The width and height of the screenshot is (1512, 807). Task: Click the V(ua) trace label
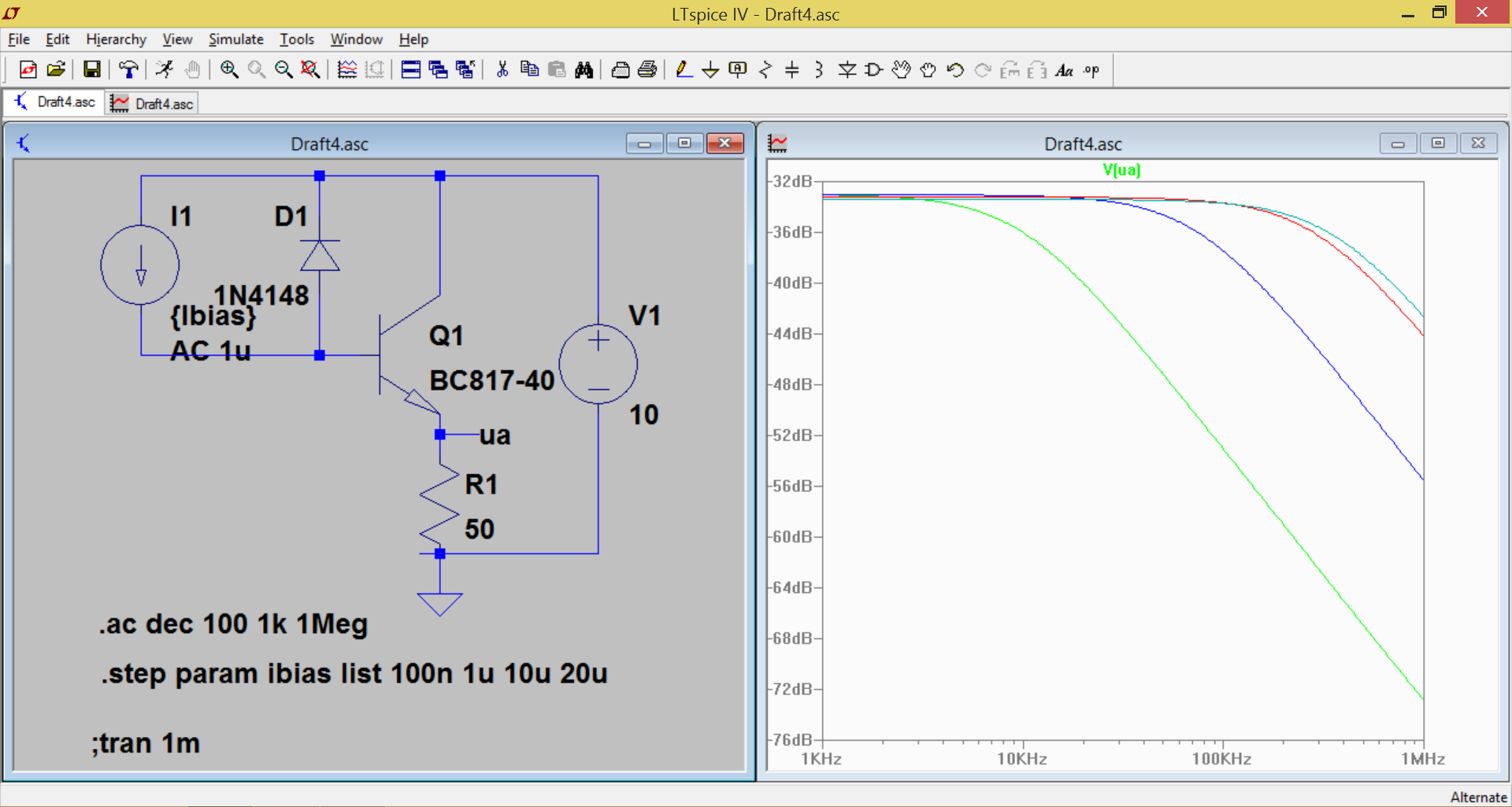(x=1121, y=169)
